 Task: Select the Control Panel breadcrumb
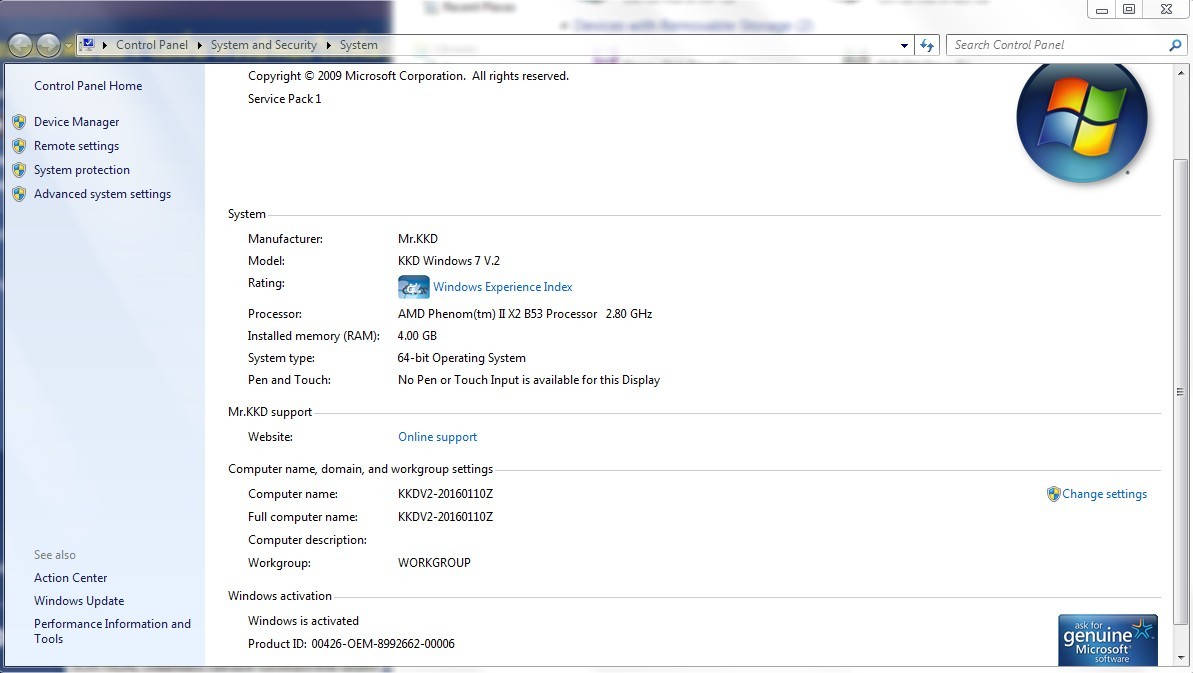point(151,45)
